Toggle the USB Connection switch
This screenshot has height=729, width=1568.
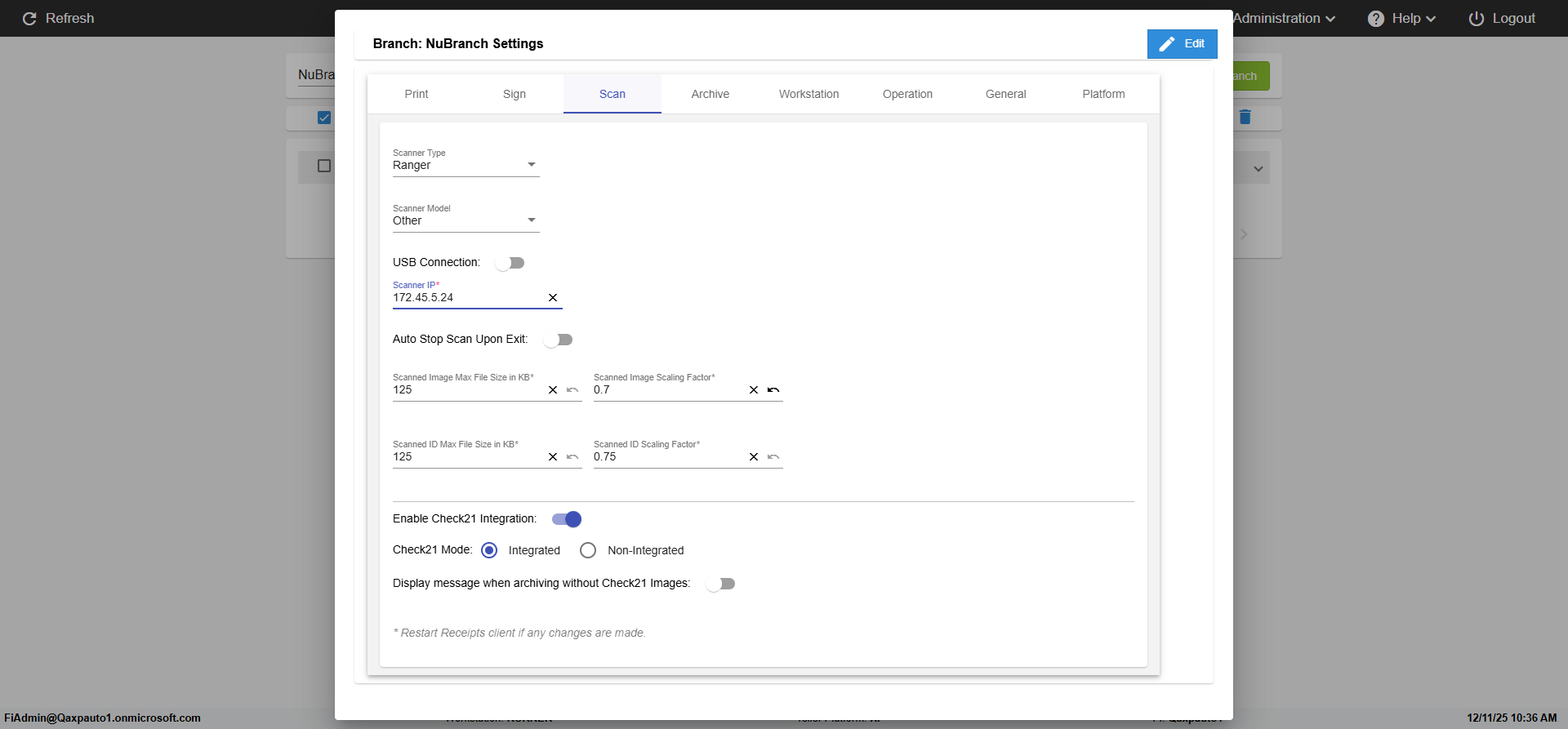pyautogui.click(x=510, y=263)
